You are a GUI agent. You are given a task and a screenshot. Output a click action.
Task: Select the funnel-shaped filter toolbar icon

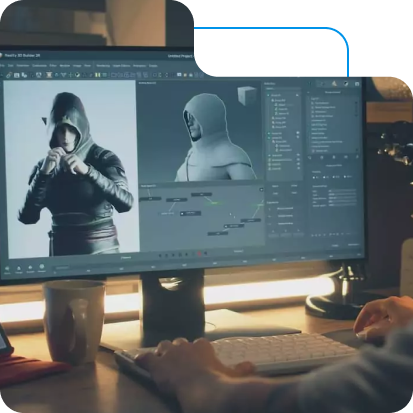tap(63, 75)
